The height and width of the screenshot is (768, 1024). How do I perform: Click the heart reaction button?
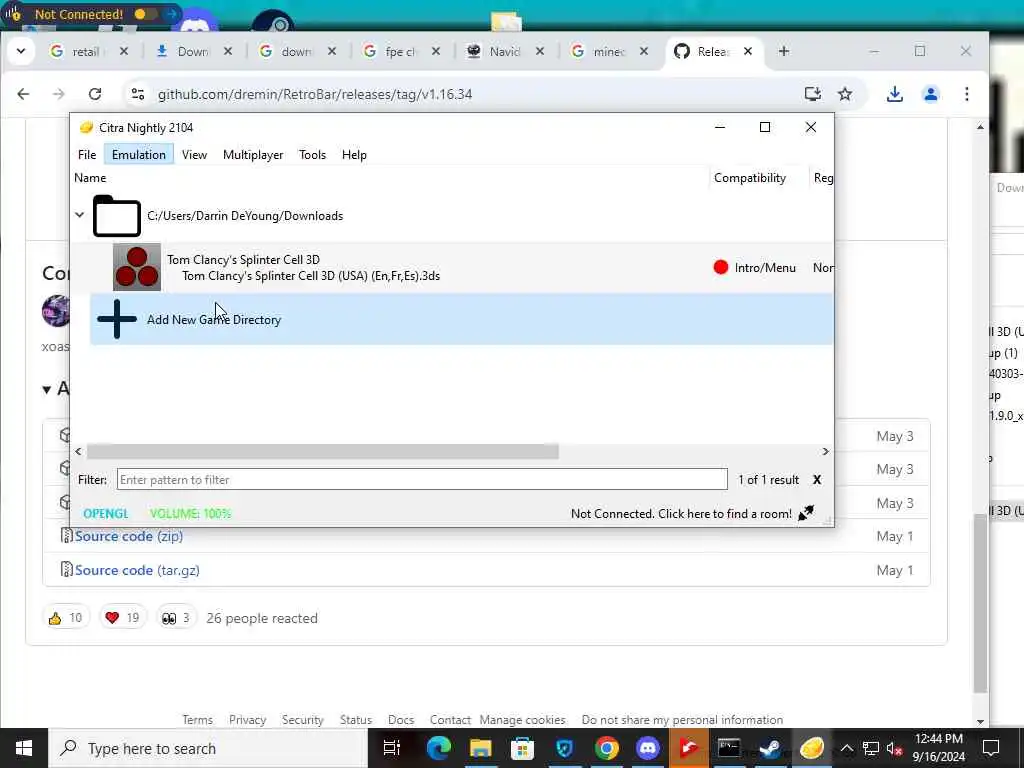[122, 618]
